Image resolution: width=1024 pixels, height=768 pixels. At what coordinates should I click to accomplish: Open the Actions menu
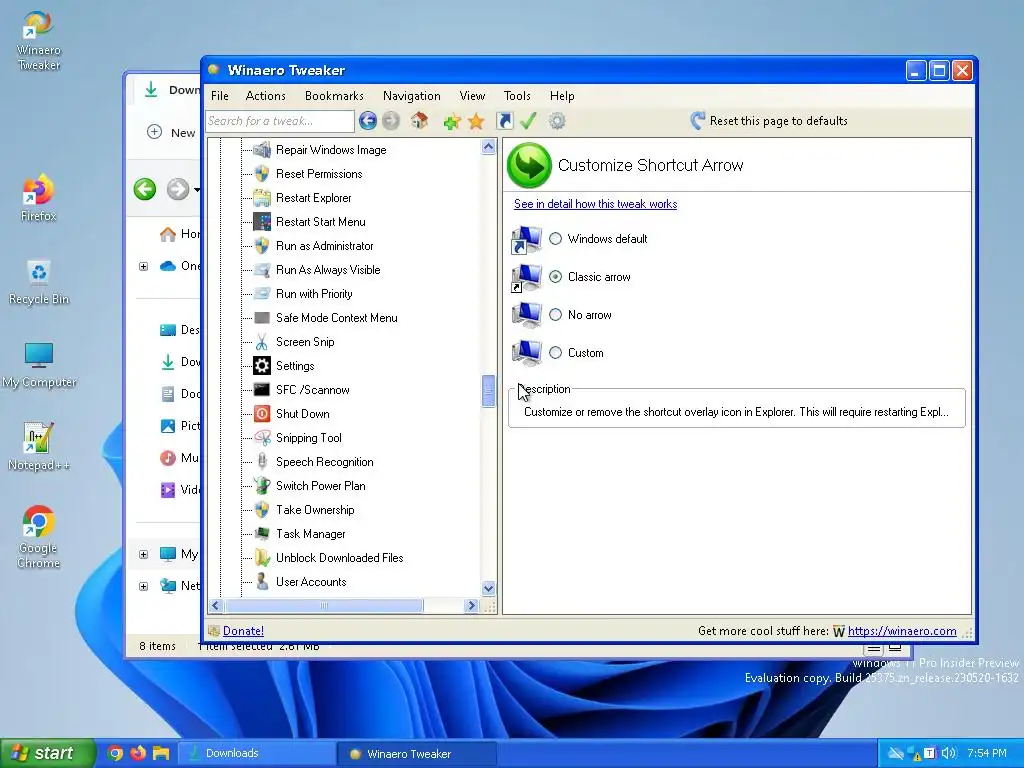(x=265, y=96)
